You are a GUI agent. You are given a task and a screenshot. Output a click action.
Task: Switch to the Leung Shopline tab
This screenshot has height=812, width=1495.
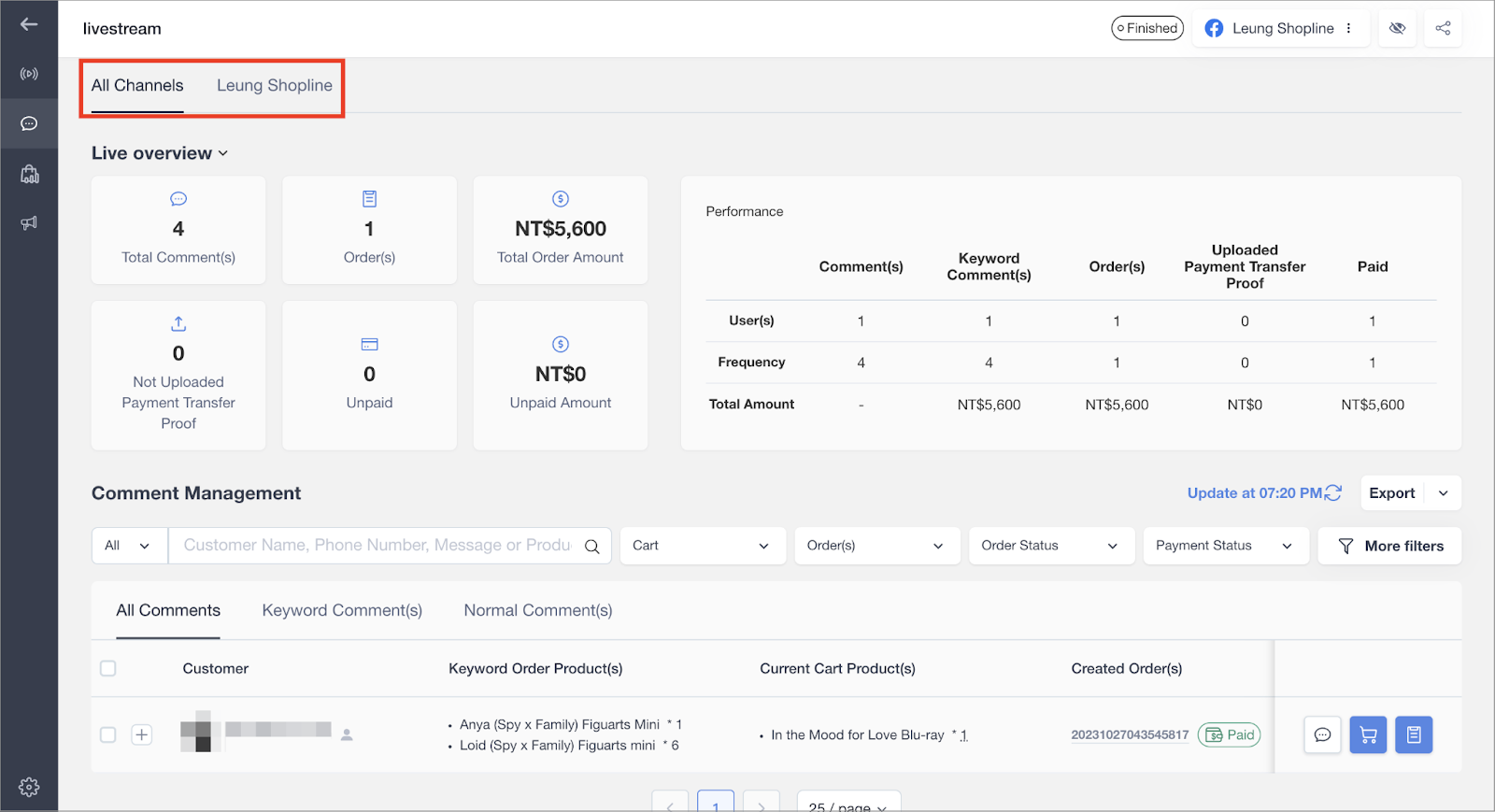coord(274,86)
